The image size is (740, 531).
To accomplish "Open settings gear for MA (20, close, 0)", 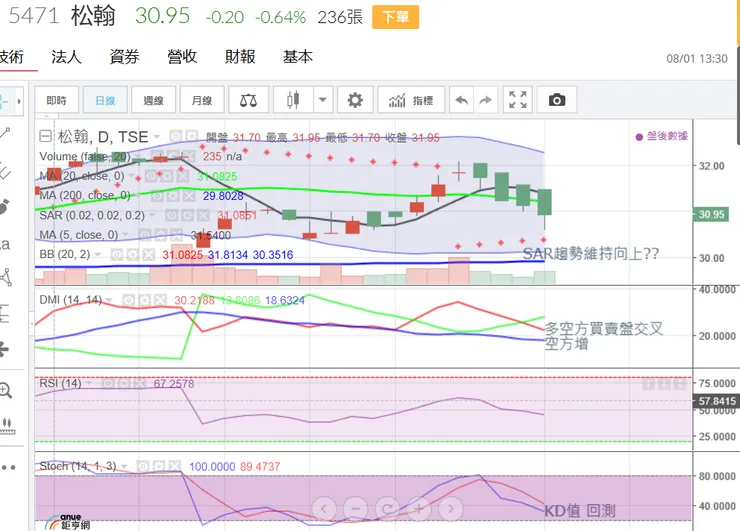I will (x=167, y=176).
